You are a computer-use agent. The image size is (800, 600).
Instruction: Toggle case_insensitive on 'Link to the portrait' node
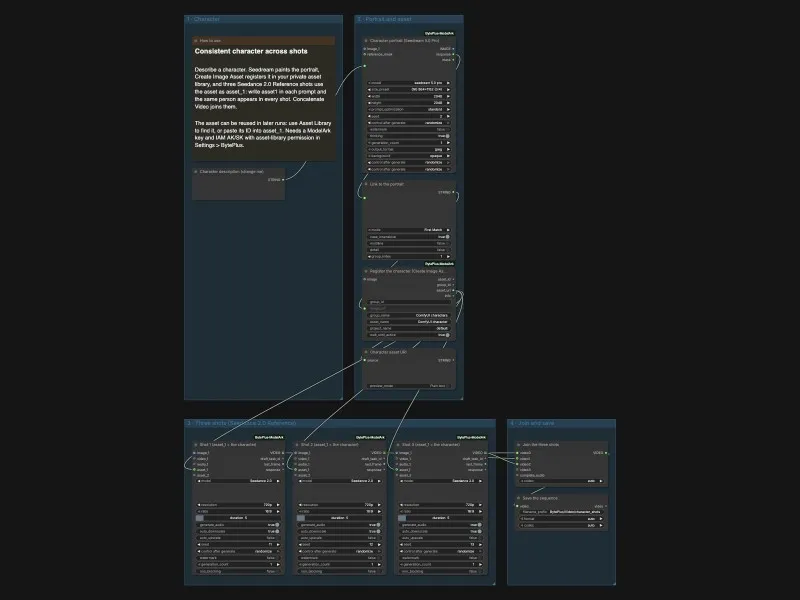click(x=409, y=237)
